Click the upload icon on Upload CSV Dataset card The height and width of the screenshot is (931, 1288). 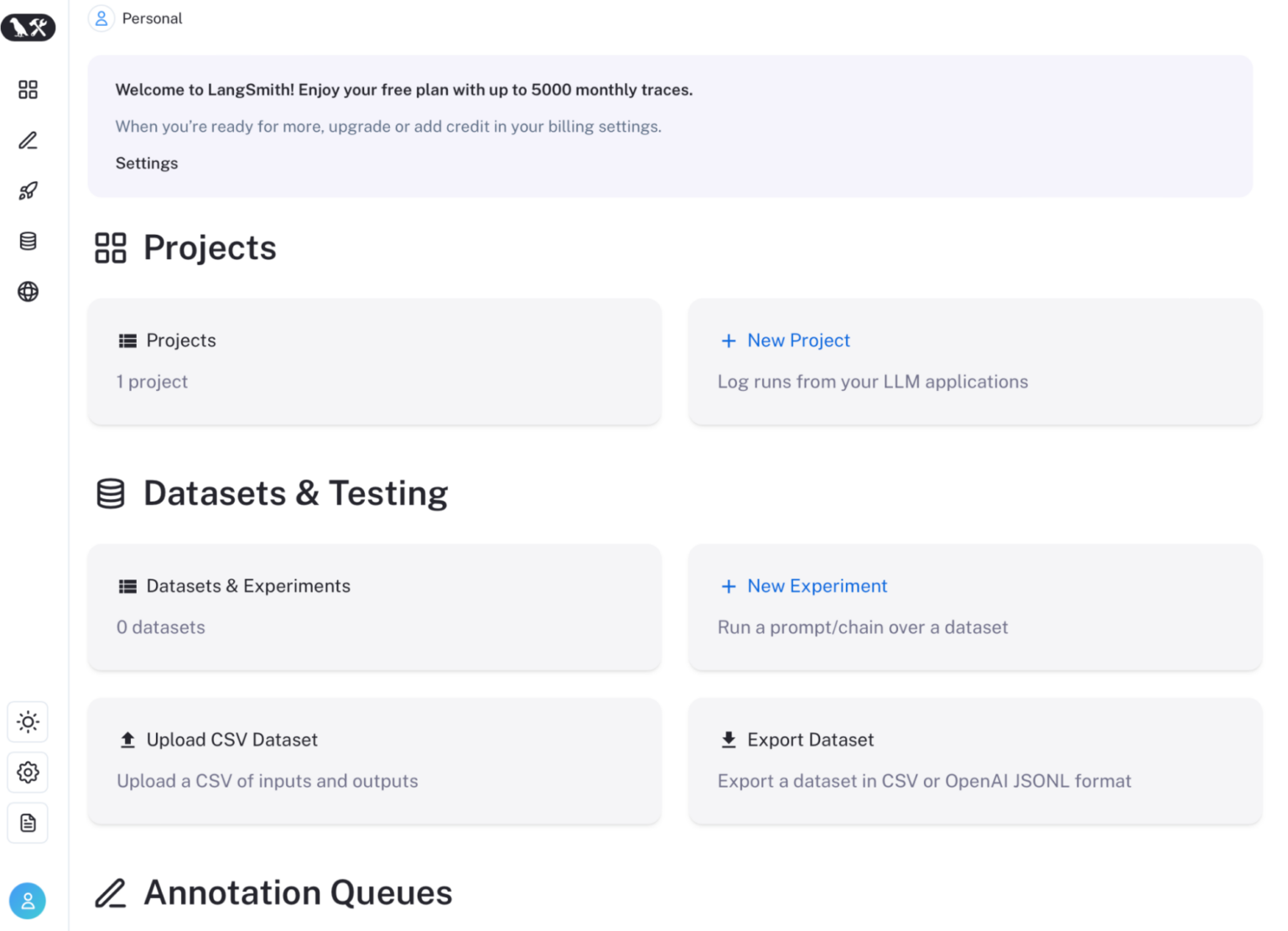click(x=127, y=739)
